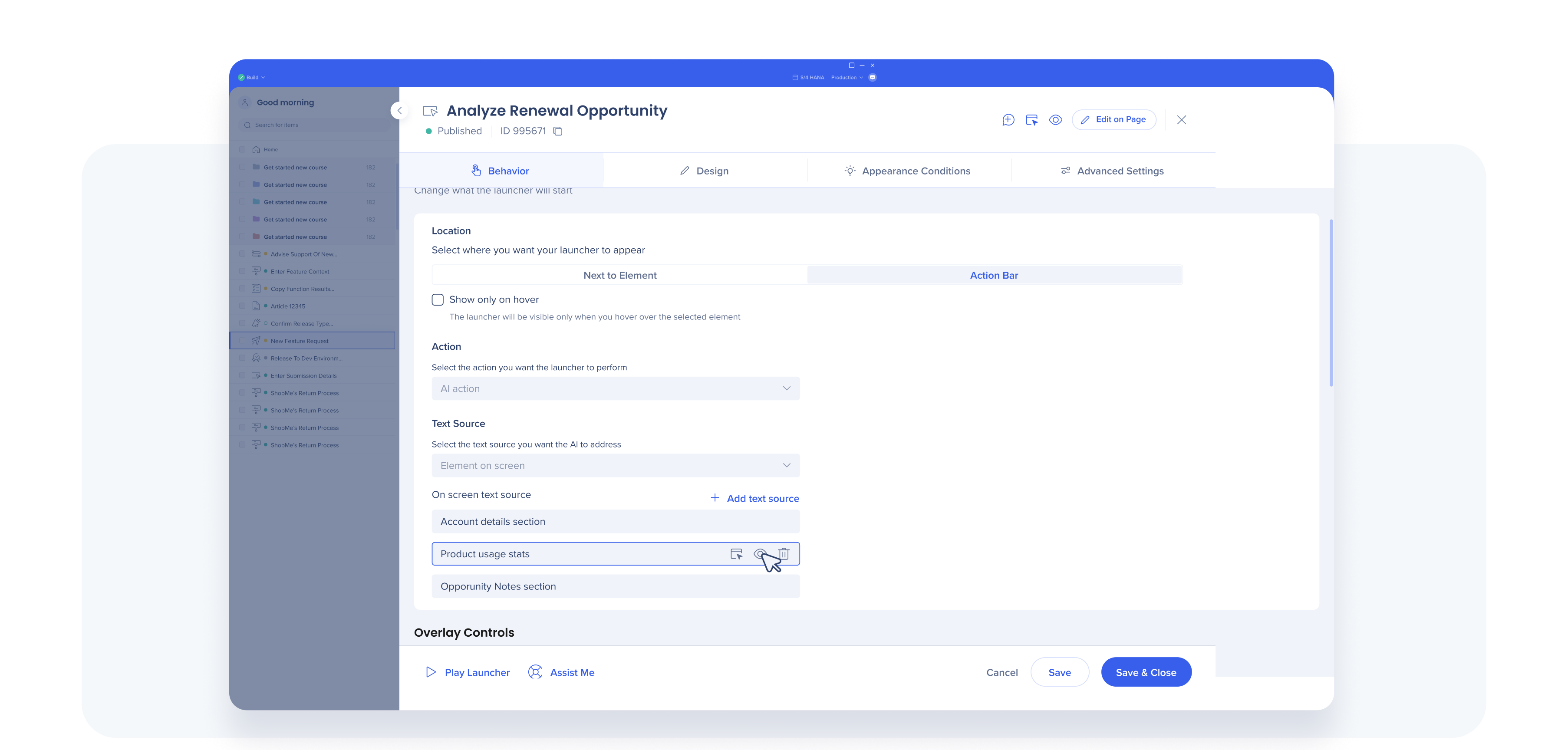1568x750 pixels.
Task: Click the add comment icon in header
Action: 1008,120
